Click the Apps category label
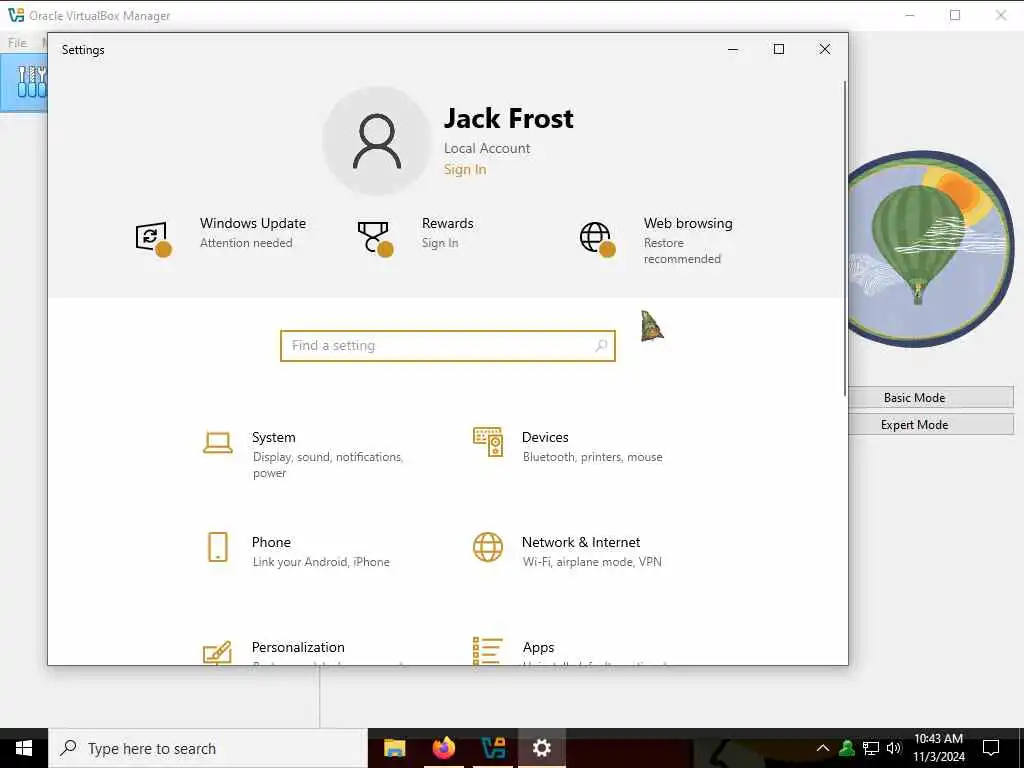The height and width of the screenshot is (768, 1024). coord(538,648)
